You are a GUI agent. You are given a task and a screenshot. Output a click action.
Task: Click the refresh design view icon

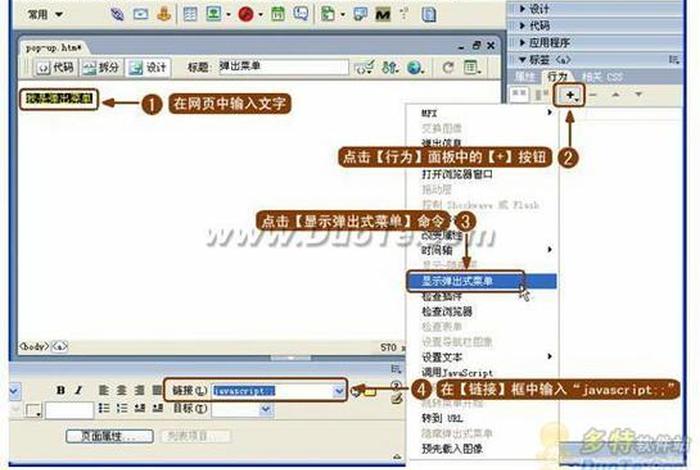448,67
